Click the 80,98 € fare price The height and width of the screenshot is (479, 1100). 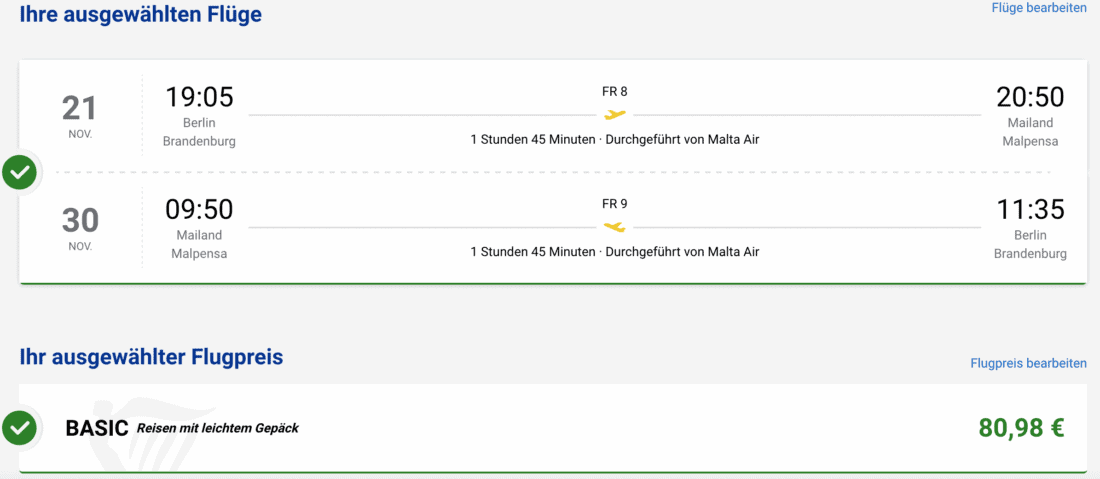1021,428
